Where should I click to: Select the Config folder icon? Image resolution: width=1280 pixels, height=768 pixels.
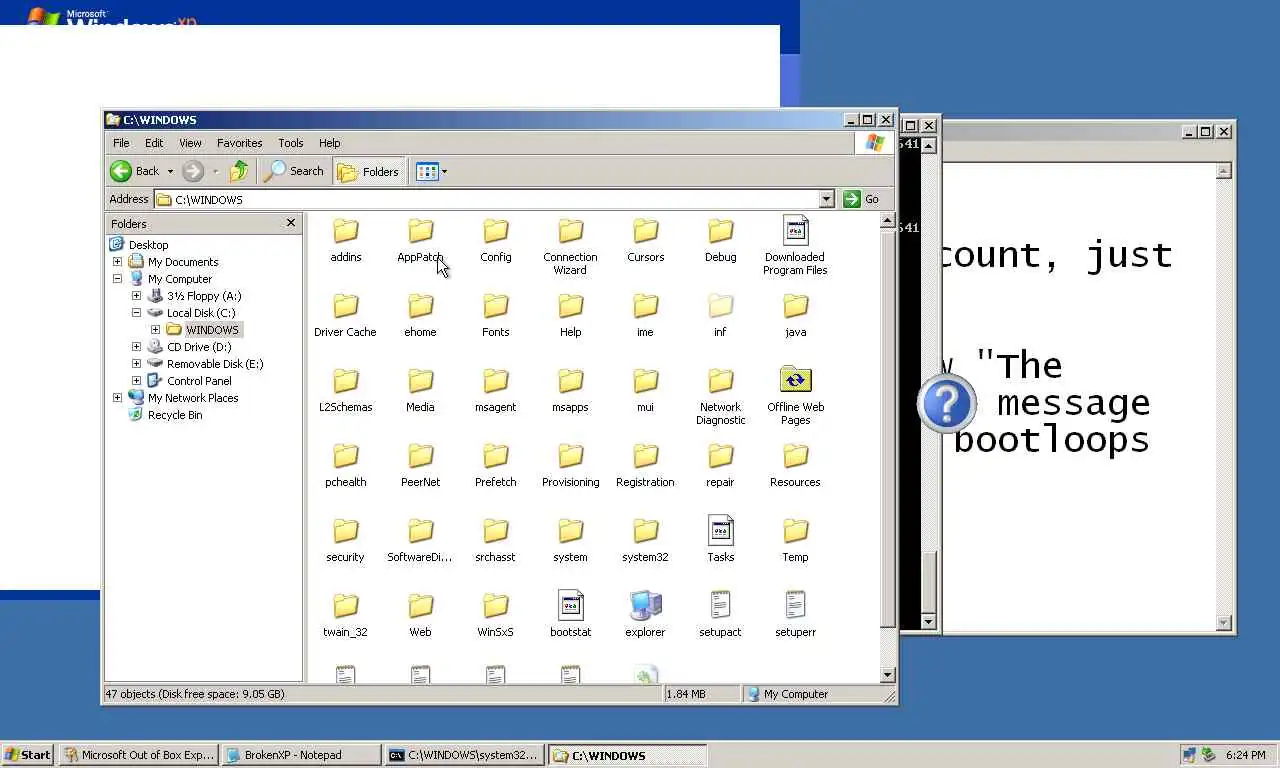pos(496,231)
